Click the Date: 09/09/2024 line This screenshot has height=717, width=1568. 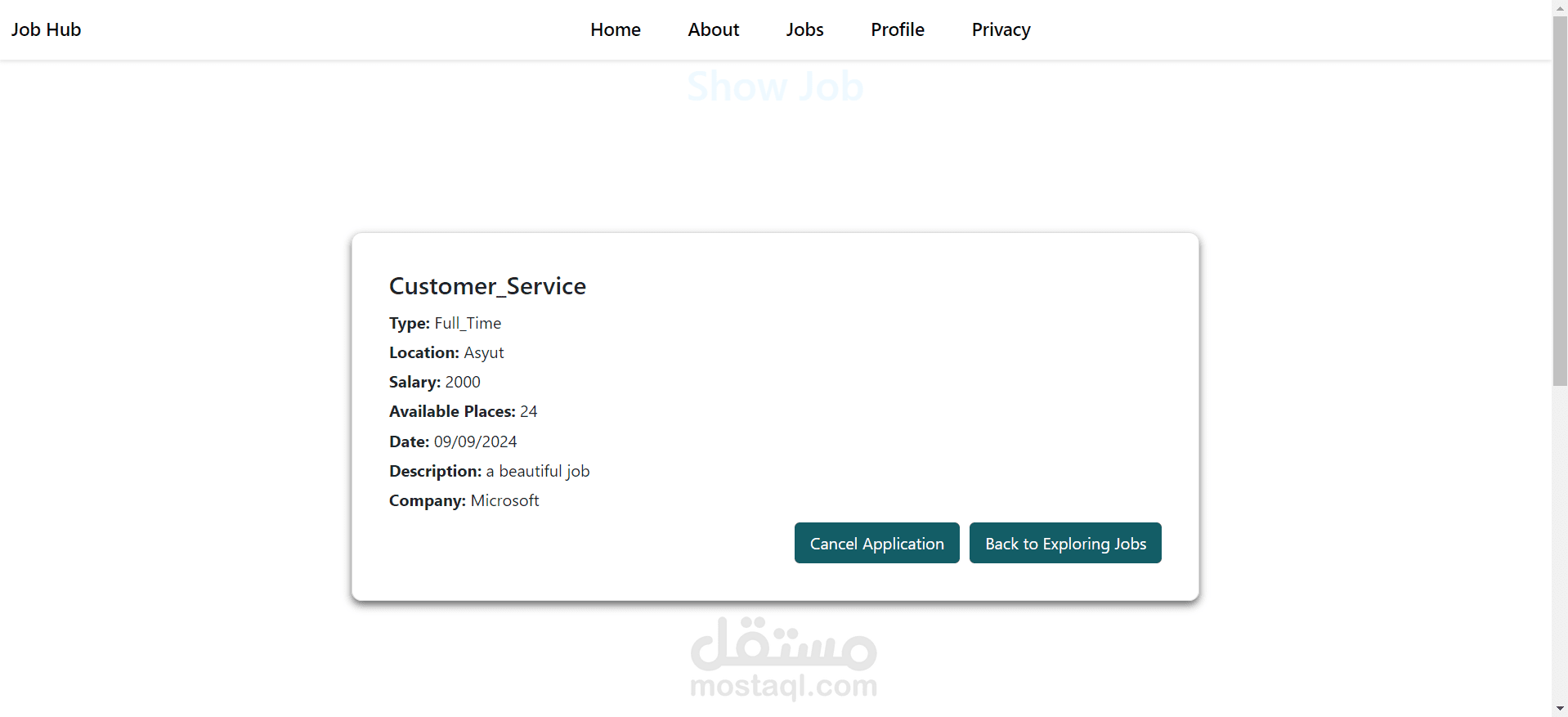pos(453,441)
